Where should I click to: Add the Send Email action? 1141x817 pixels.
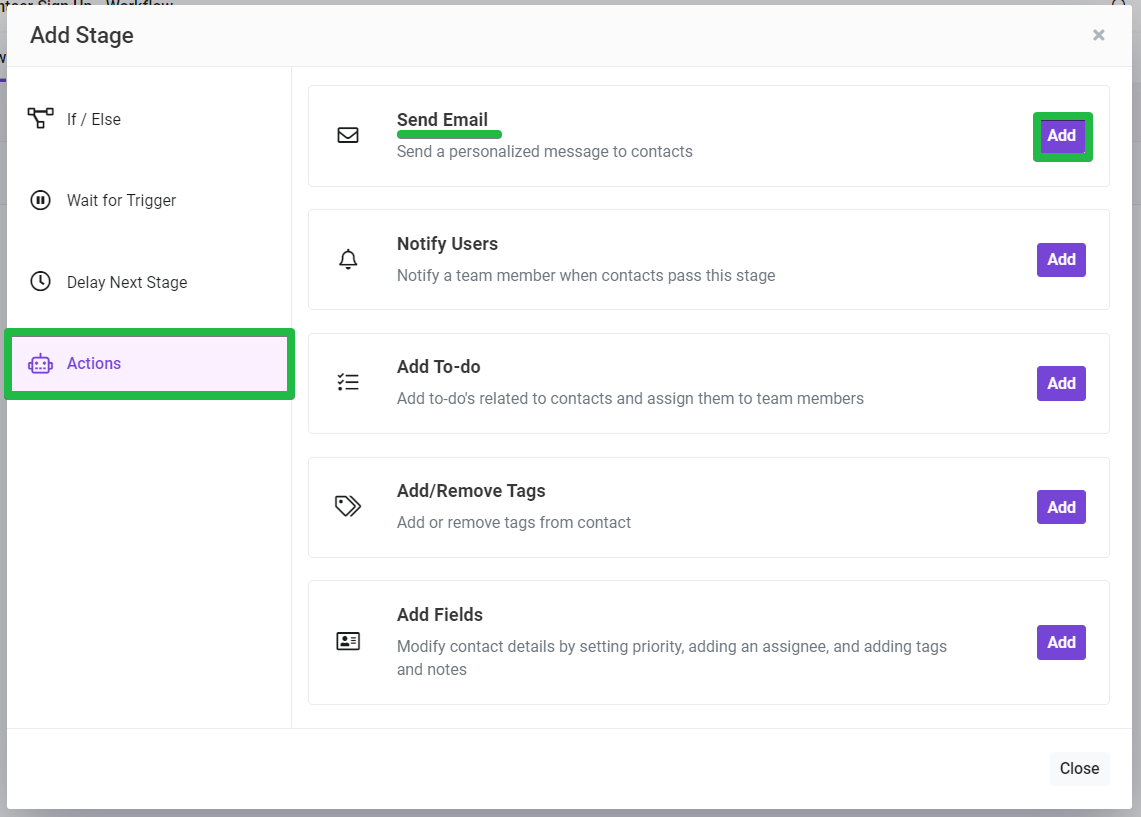[1062, 136]
